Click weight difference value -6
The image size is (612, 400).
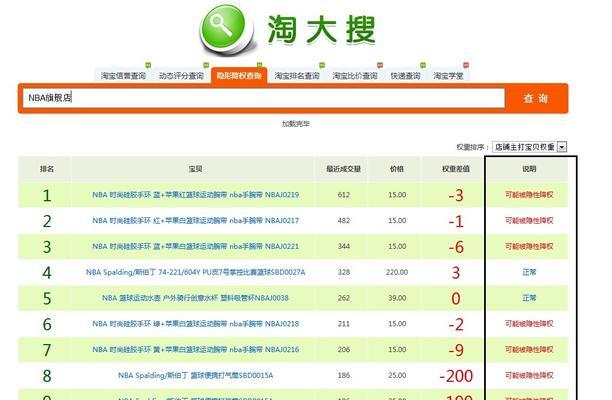[x=456, y=247]
